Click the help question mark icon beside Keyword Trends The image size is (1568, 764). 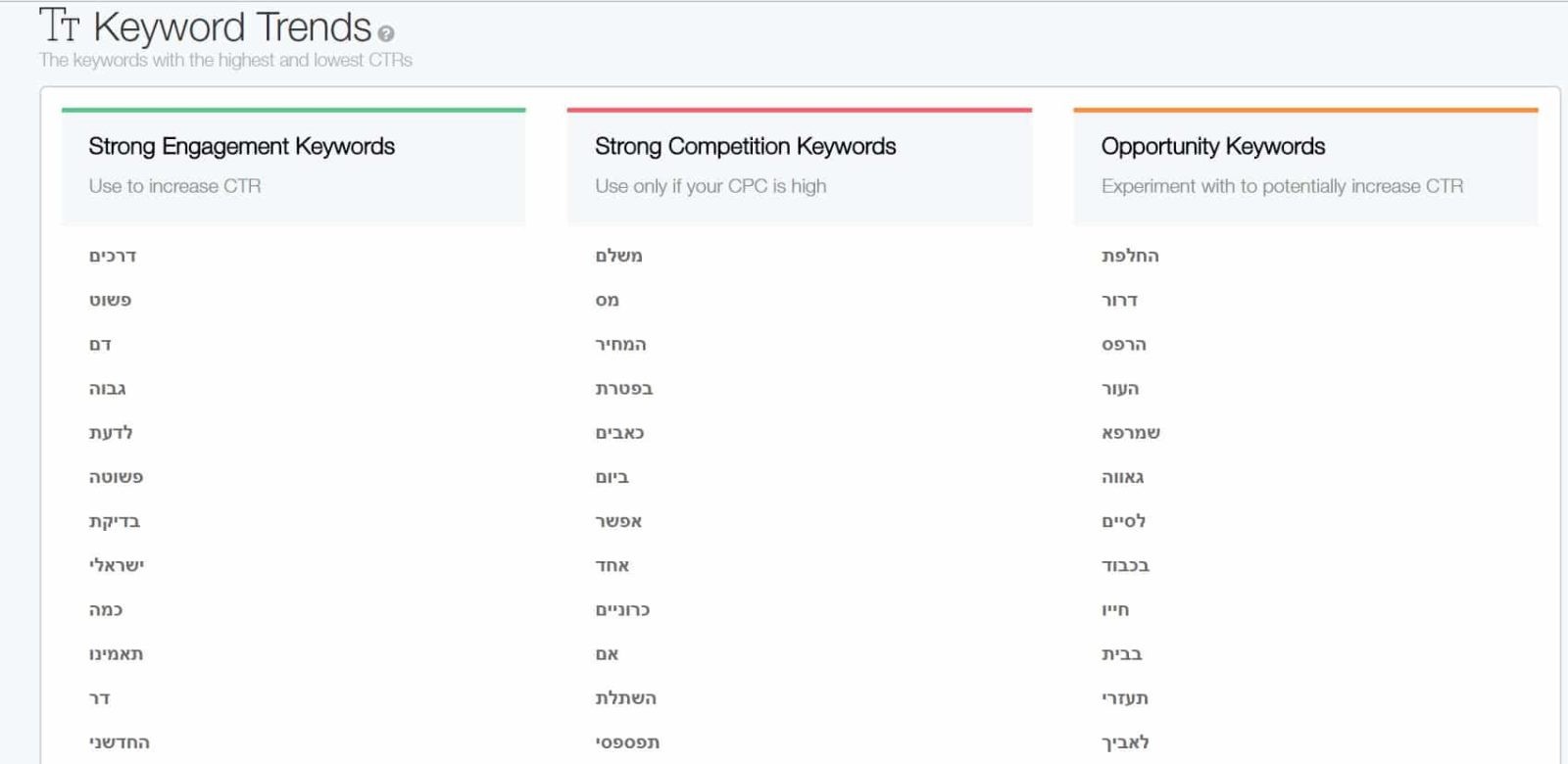[x=385, y=34]
